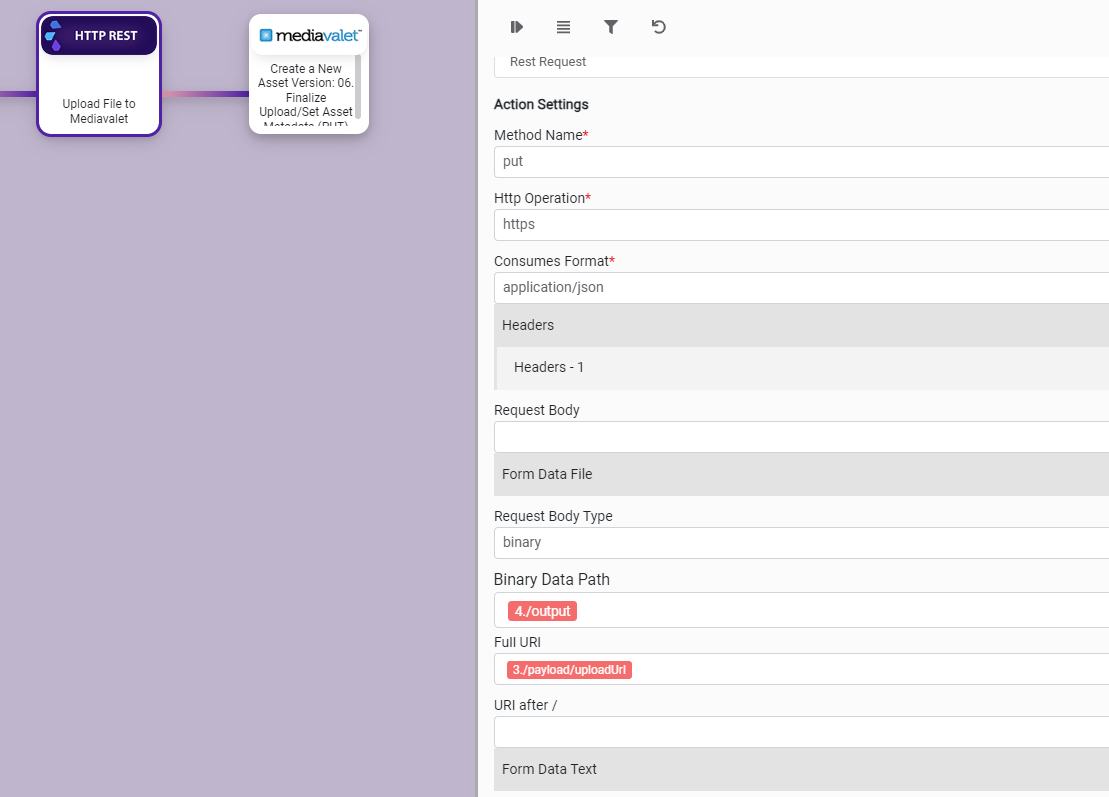Open Request Body Type field showing binary
Screen dimensions: 1109x797
[x=801, y=542]
